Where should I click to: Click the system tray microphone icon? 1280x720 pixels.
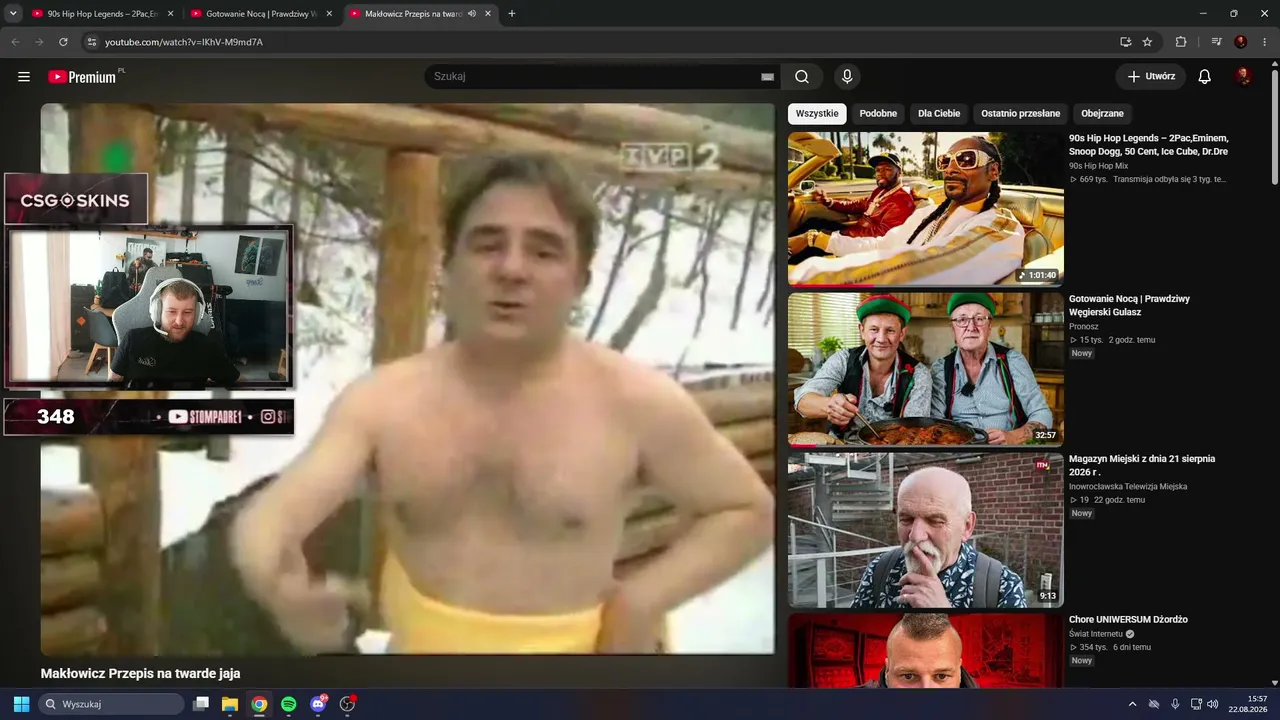pos(1175,704)
